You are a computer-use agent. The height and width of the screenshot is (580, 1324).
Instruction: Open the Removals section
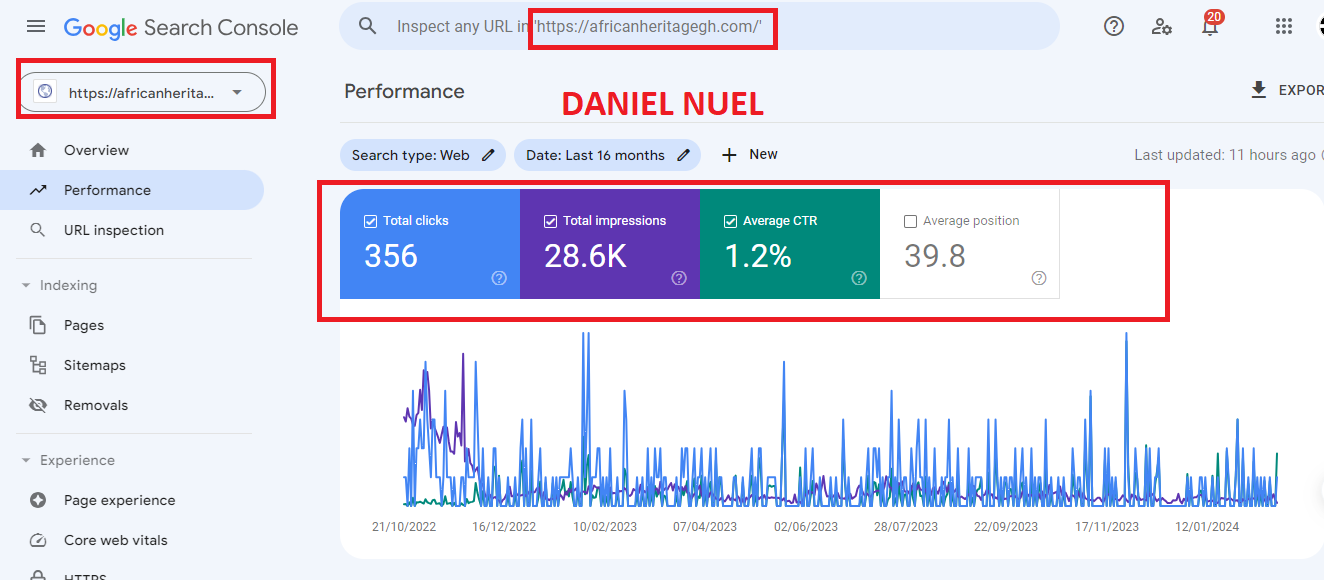pyautogui.click(x=95, y=404)
